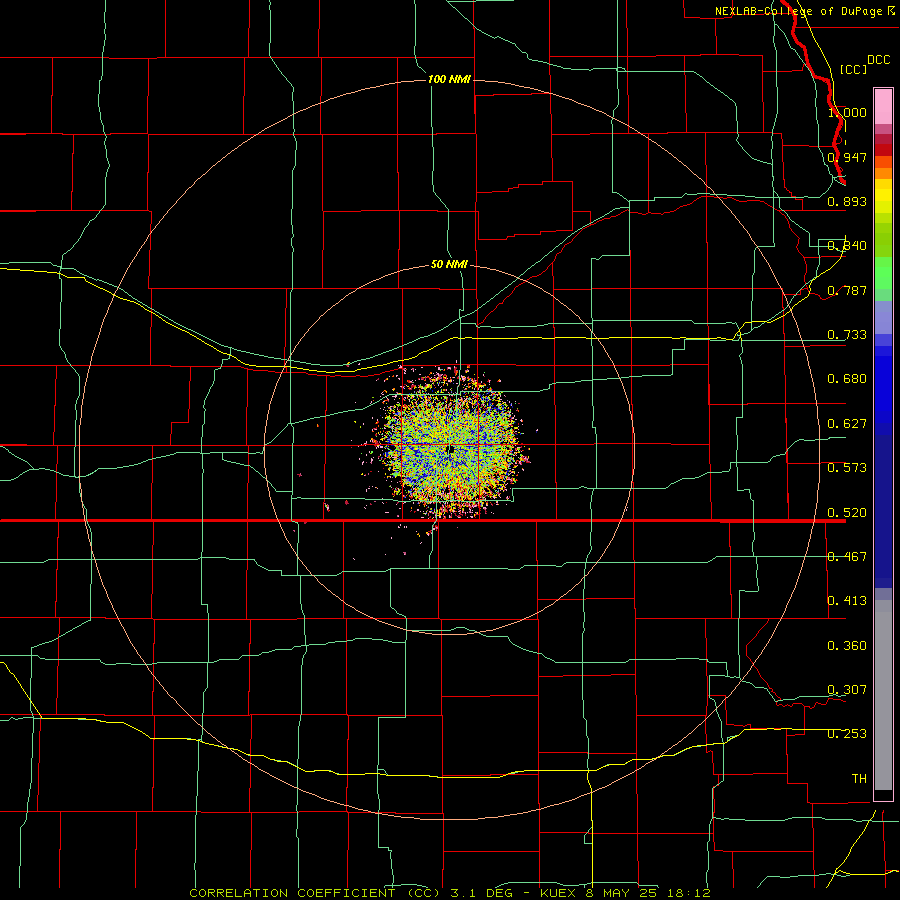Click the 0.627 legend value
Screen dimensions: 900x900
[847, 424]
